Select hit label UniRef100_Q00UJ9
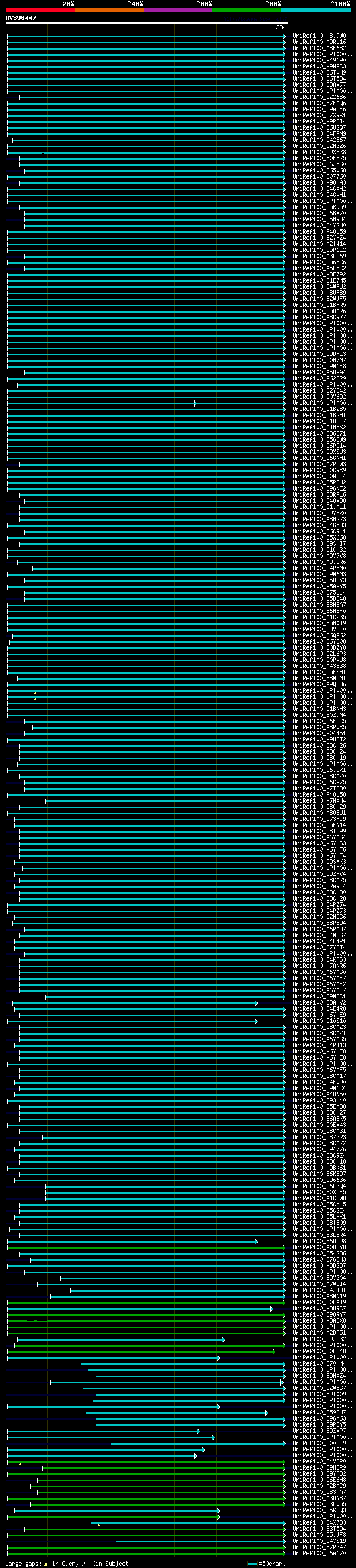Viewport: 356px width, 1568px height. point(319,1443)
